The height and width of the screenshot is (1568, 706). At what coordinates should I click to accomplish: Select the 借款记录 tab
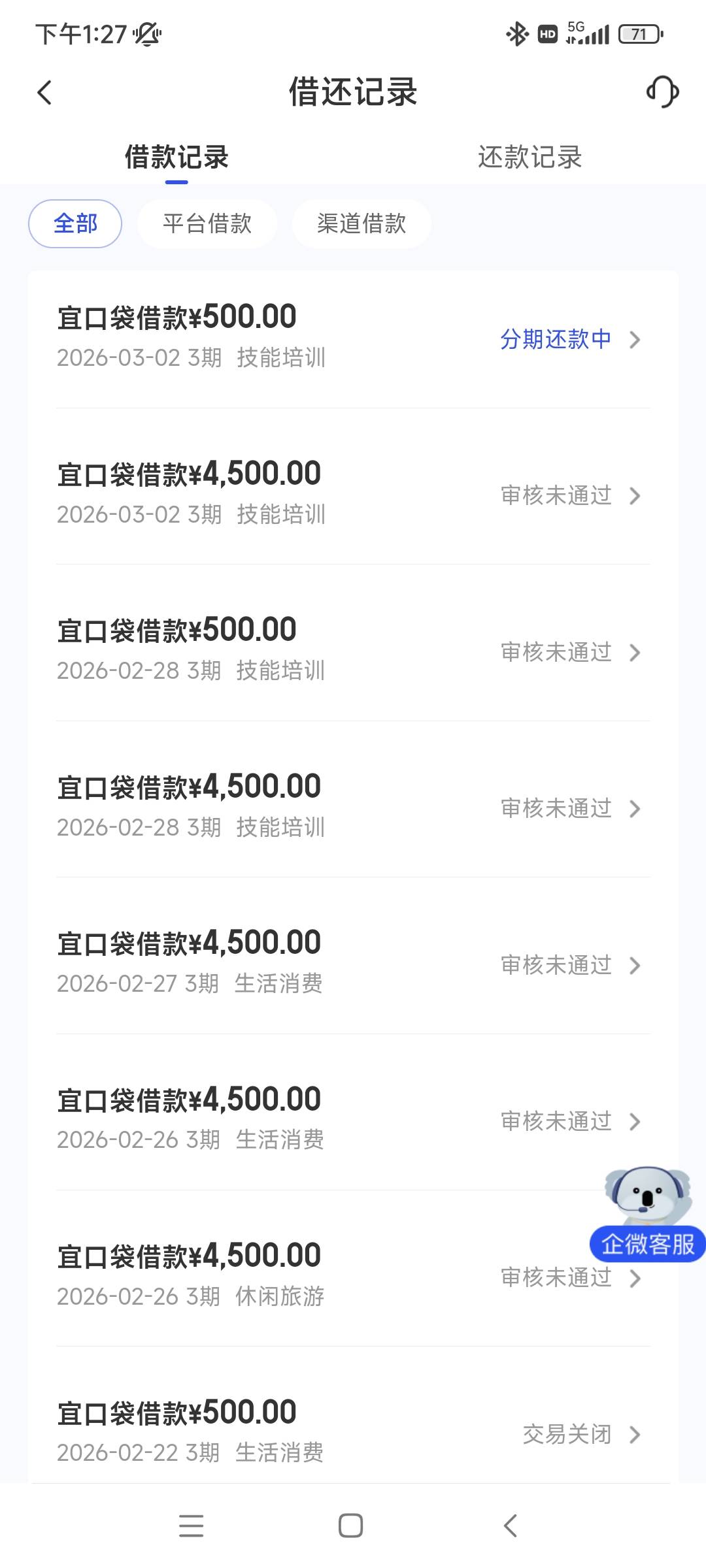tap(176, 157)
